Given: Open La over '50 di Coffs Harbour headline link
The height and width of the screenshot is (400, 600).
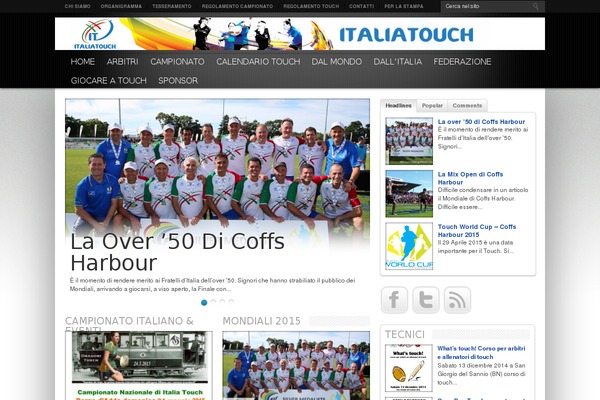Looking at the screenshot, I should (x=481, y=122).
